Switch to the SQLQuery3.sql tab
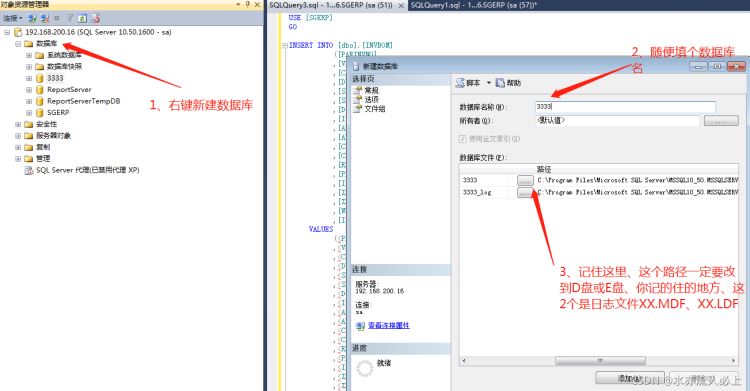The width and height of the screenshot is (750, 391). click(x=331, y=5)
